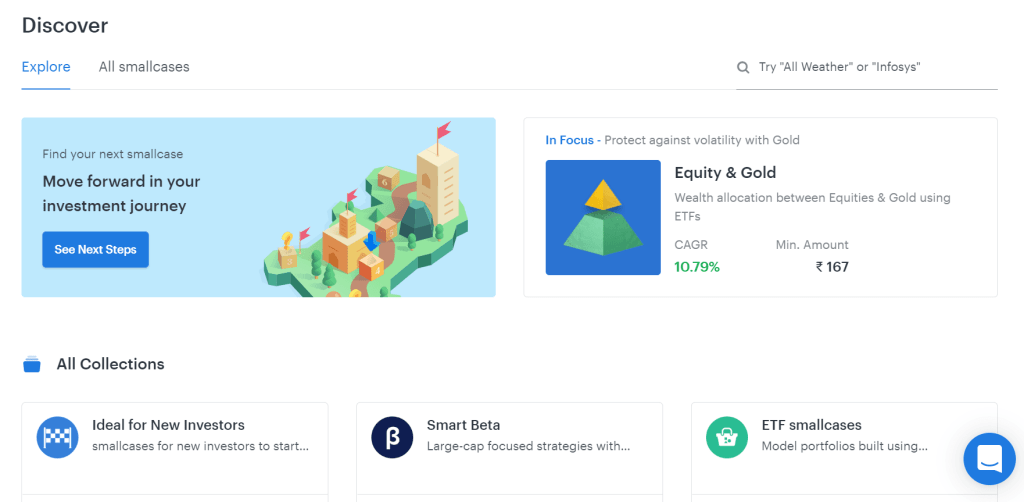
Task: Open the Equity & Gold pyramid thumbnail
Action: click(x=603, y=217)
